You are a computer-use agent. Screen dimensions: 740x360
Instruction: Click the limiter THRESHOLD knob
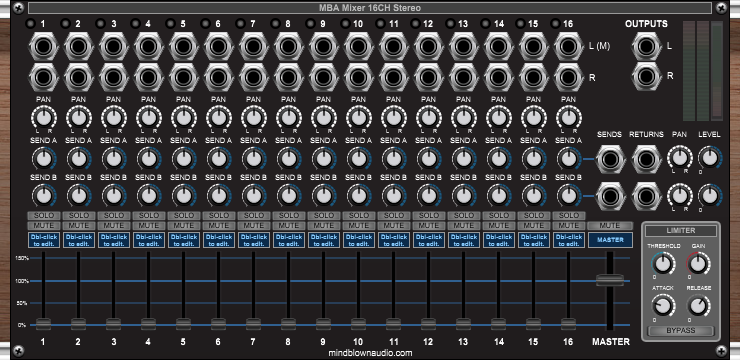click(x=663, y=264)
